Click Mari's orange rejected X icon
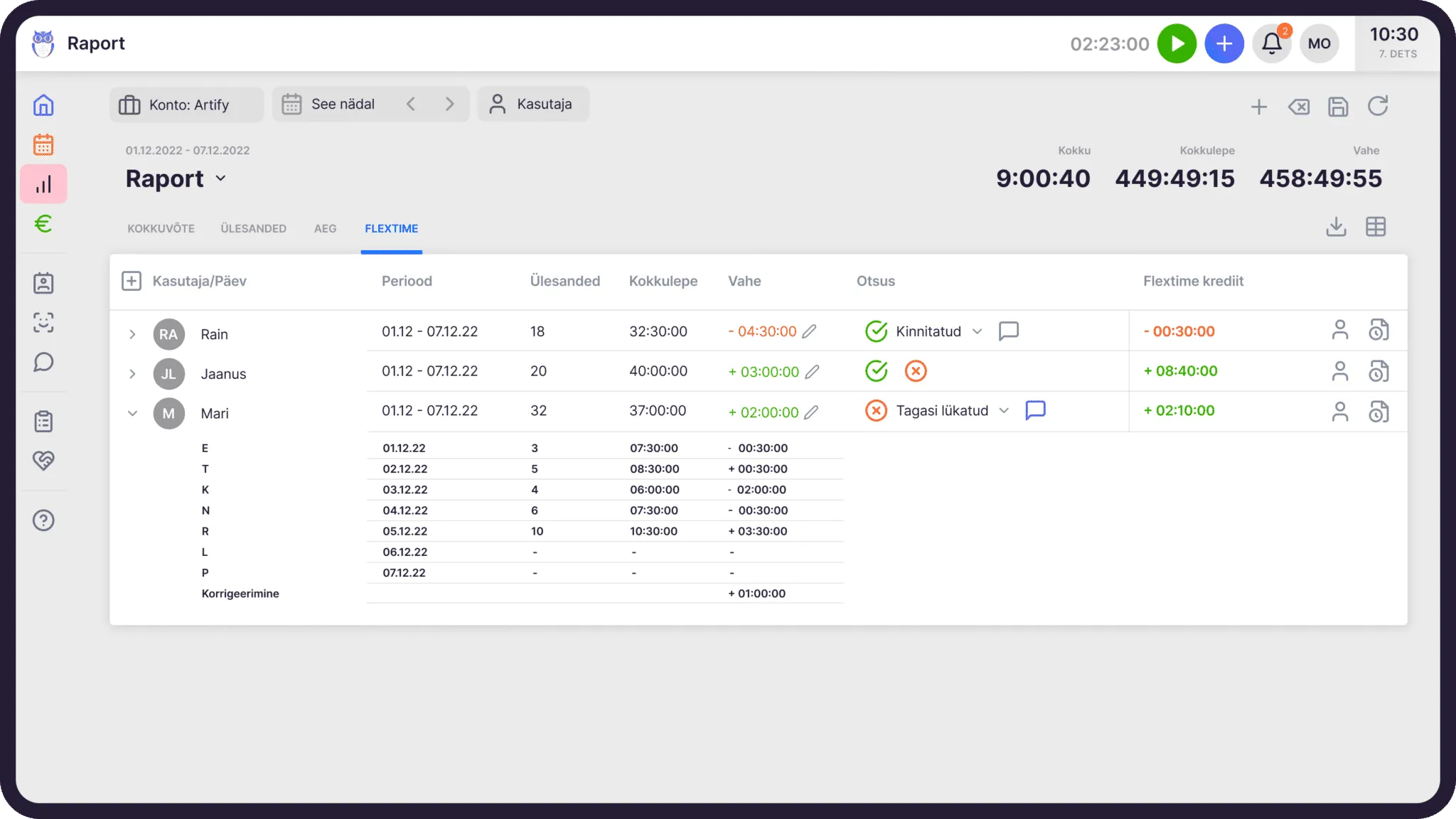This screenshot has width=1456, height=819. pyautogui.click(x=876, y=411)
